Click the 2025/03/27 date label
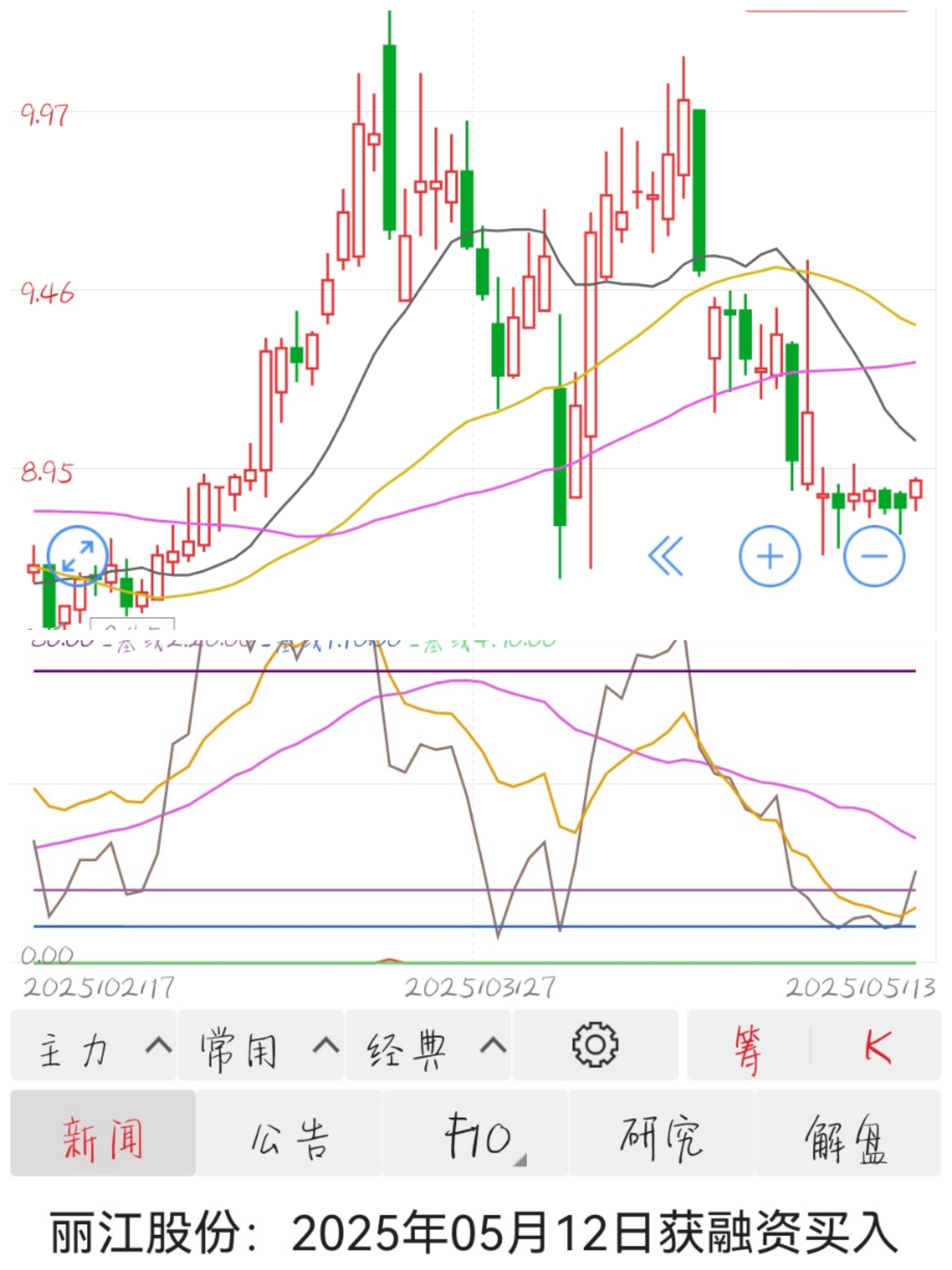This screenshot has width=952, height=1270. point(480,987)
